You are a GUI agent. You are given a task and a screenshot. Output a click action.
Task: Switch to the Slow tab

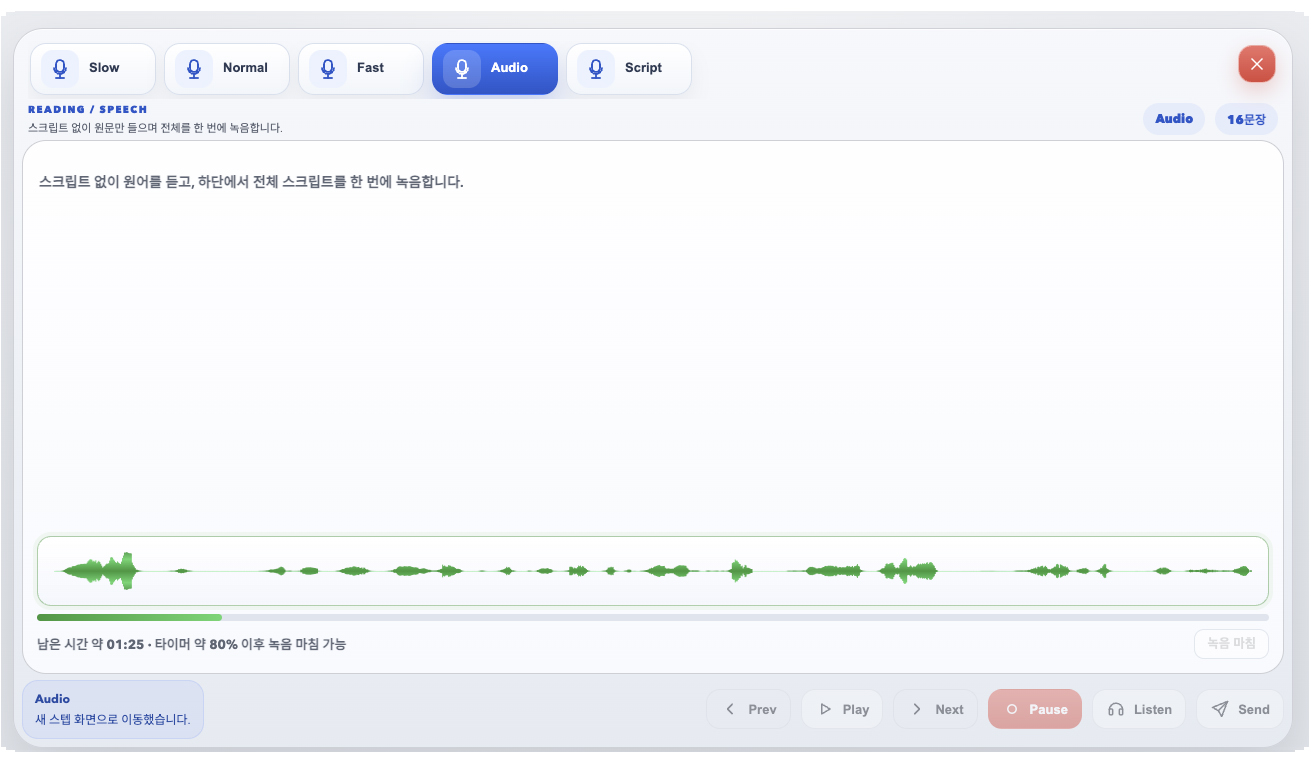coord(93,69)
